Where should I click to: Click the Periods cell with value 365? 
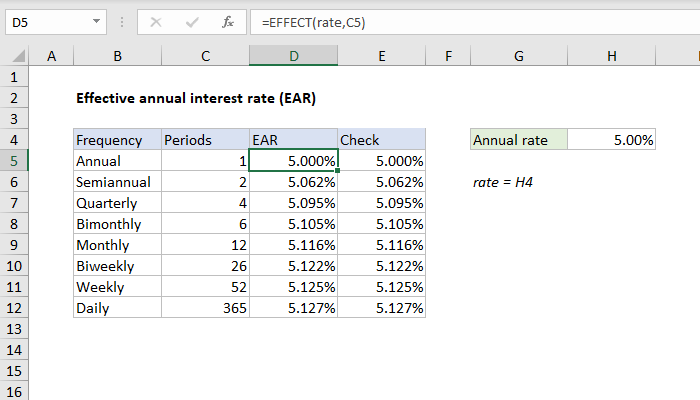tap(205, 308)
